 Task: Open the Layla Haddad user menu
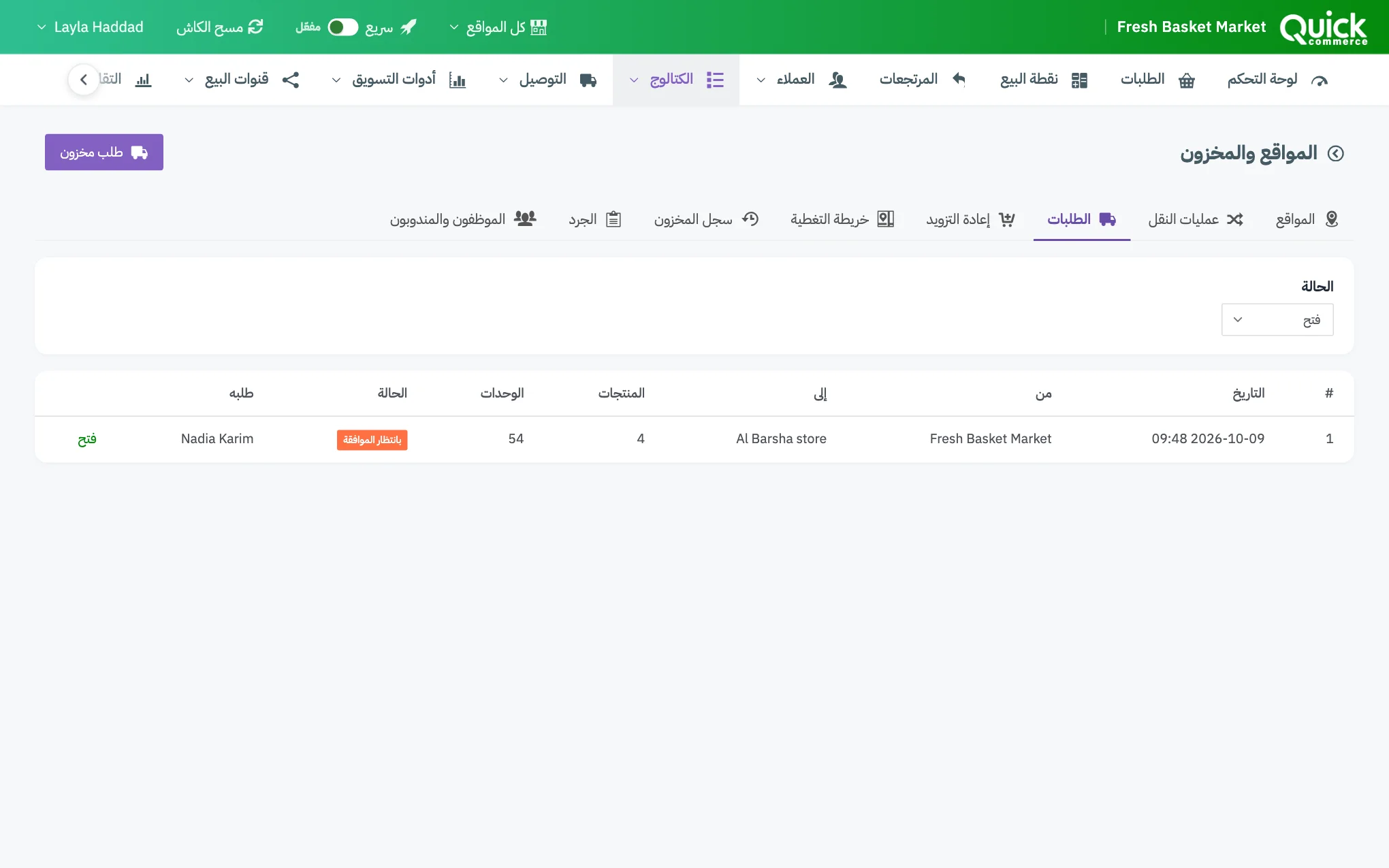[90, 27]
